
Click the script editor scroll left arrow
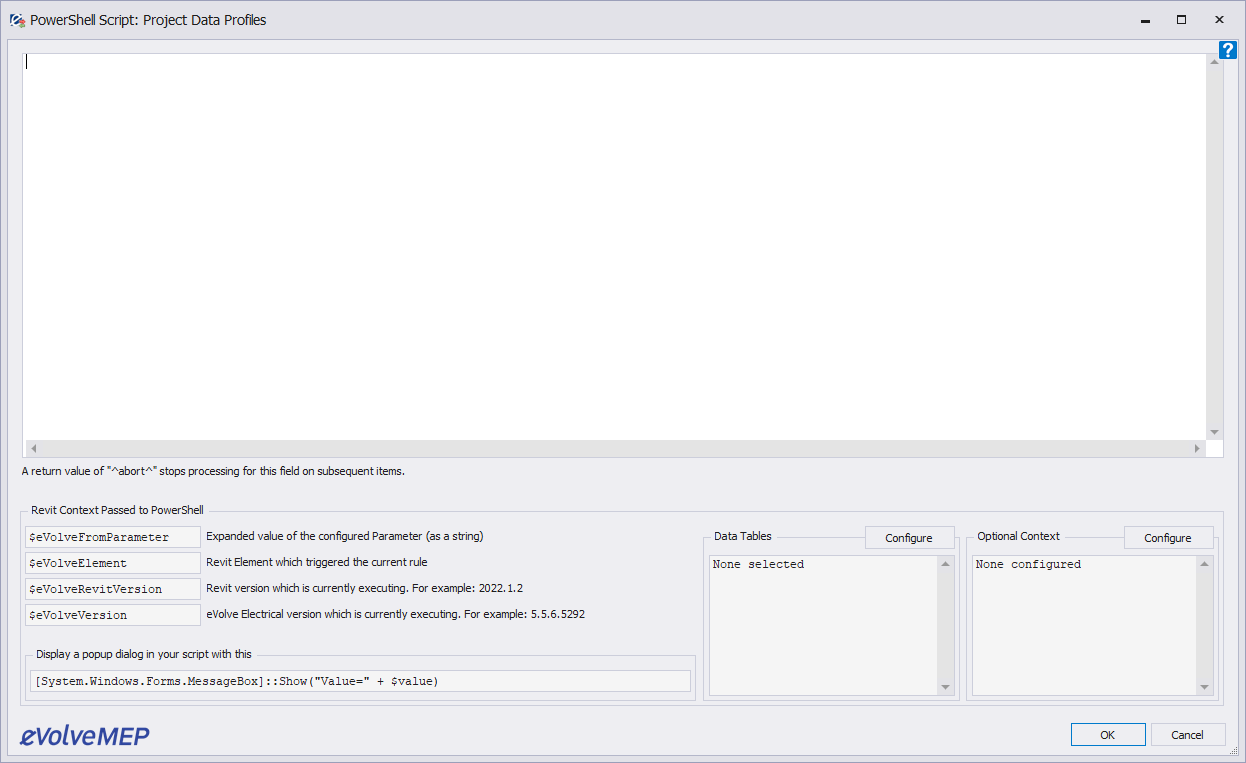(x=32, y=449)
